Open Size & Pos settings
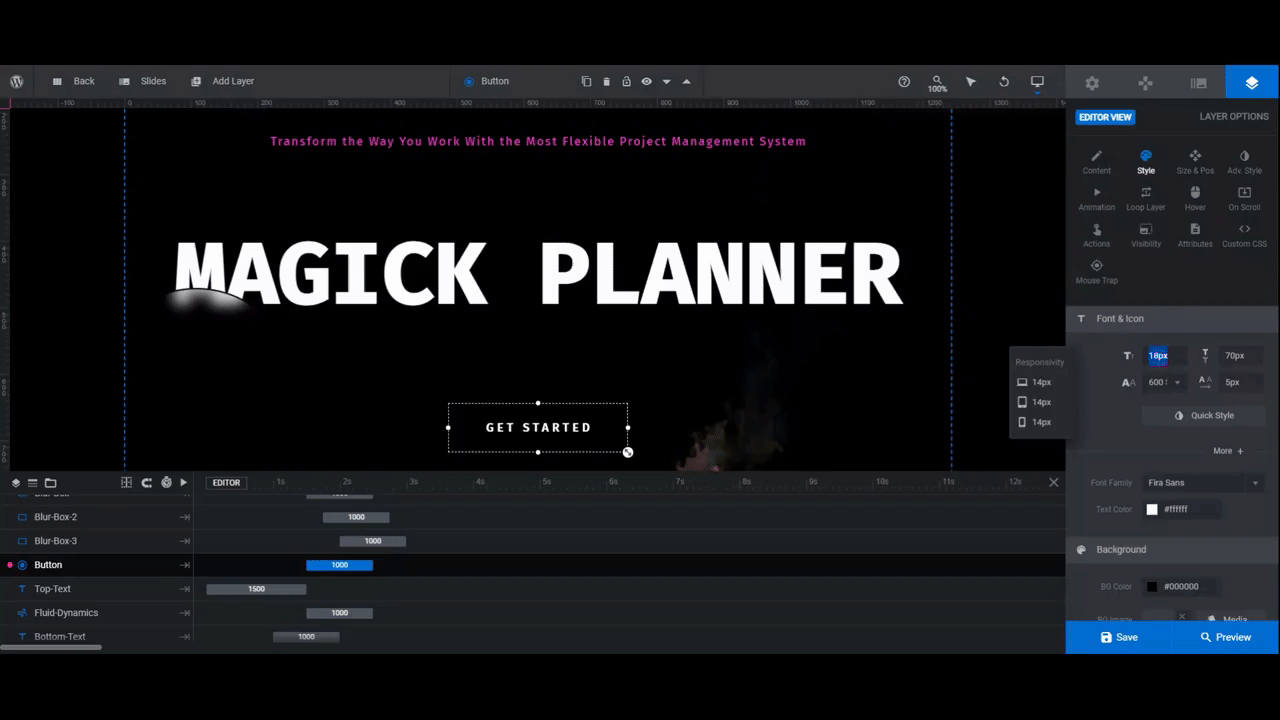Image resolution: width=1280 pixels, height=720 pixels. click(1195, 162)
